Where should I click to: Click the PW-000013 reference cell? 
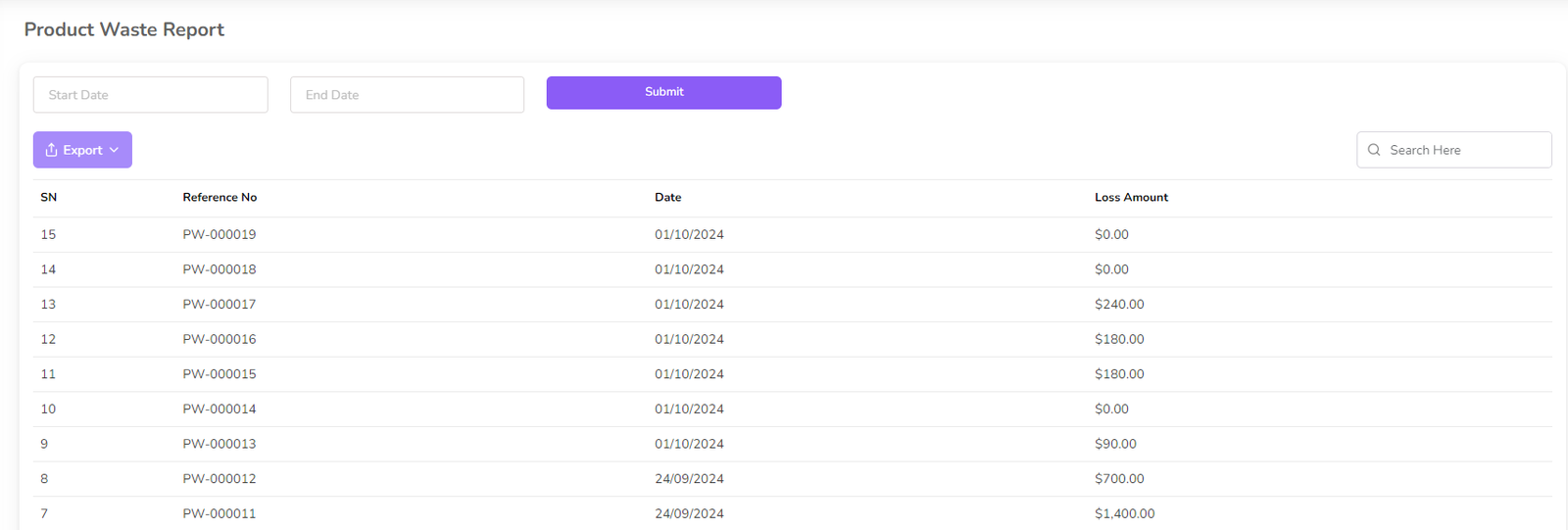click(x=220, y=444)
